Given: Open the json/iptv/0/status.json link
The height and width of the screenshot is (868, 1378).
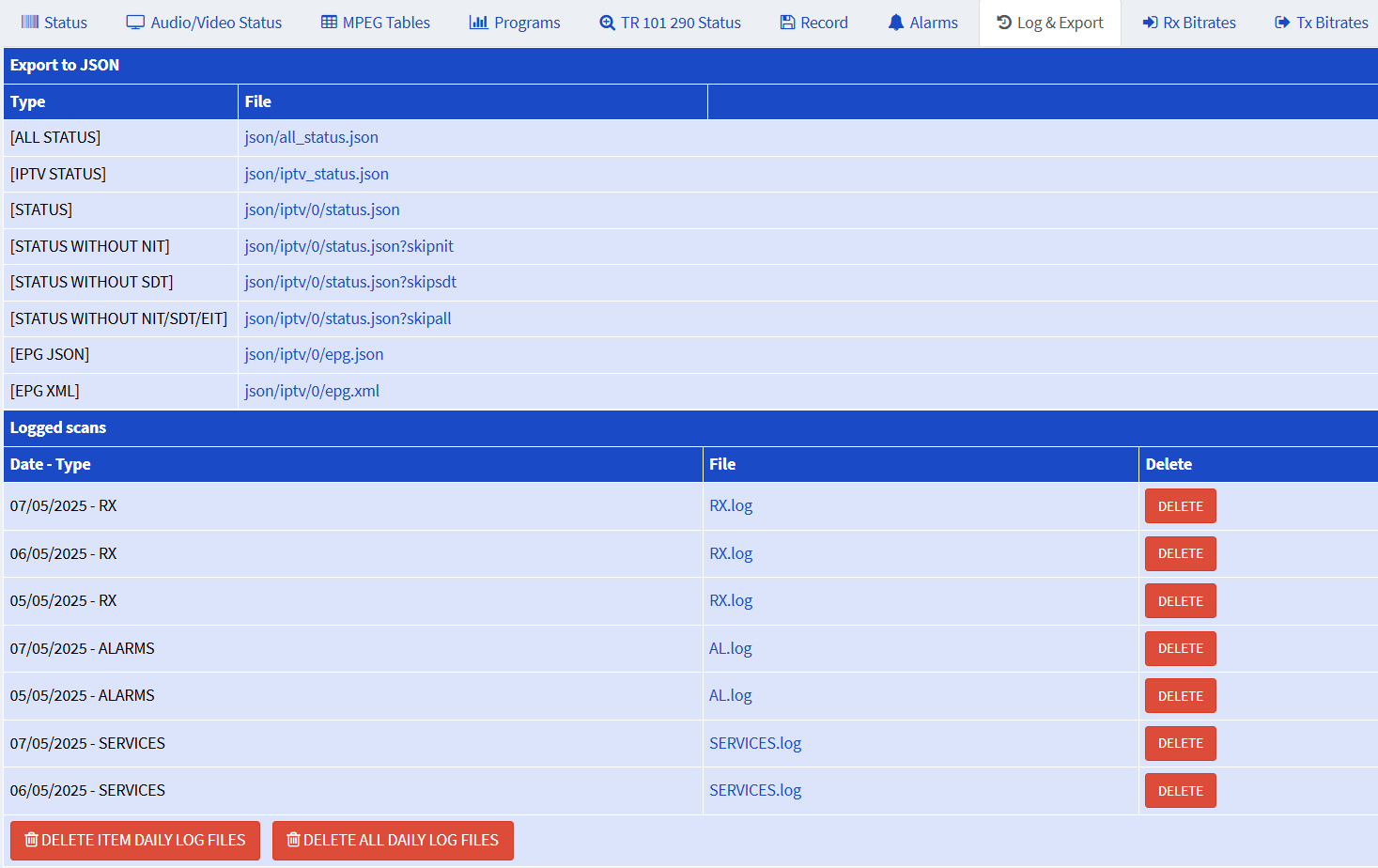Looking at the screenshot, I should tap(322, 209).
